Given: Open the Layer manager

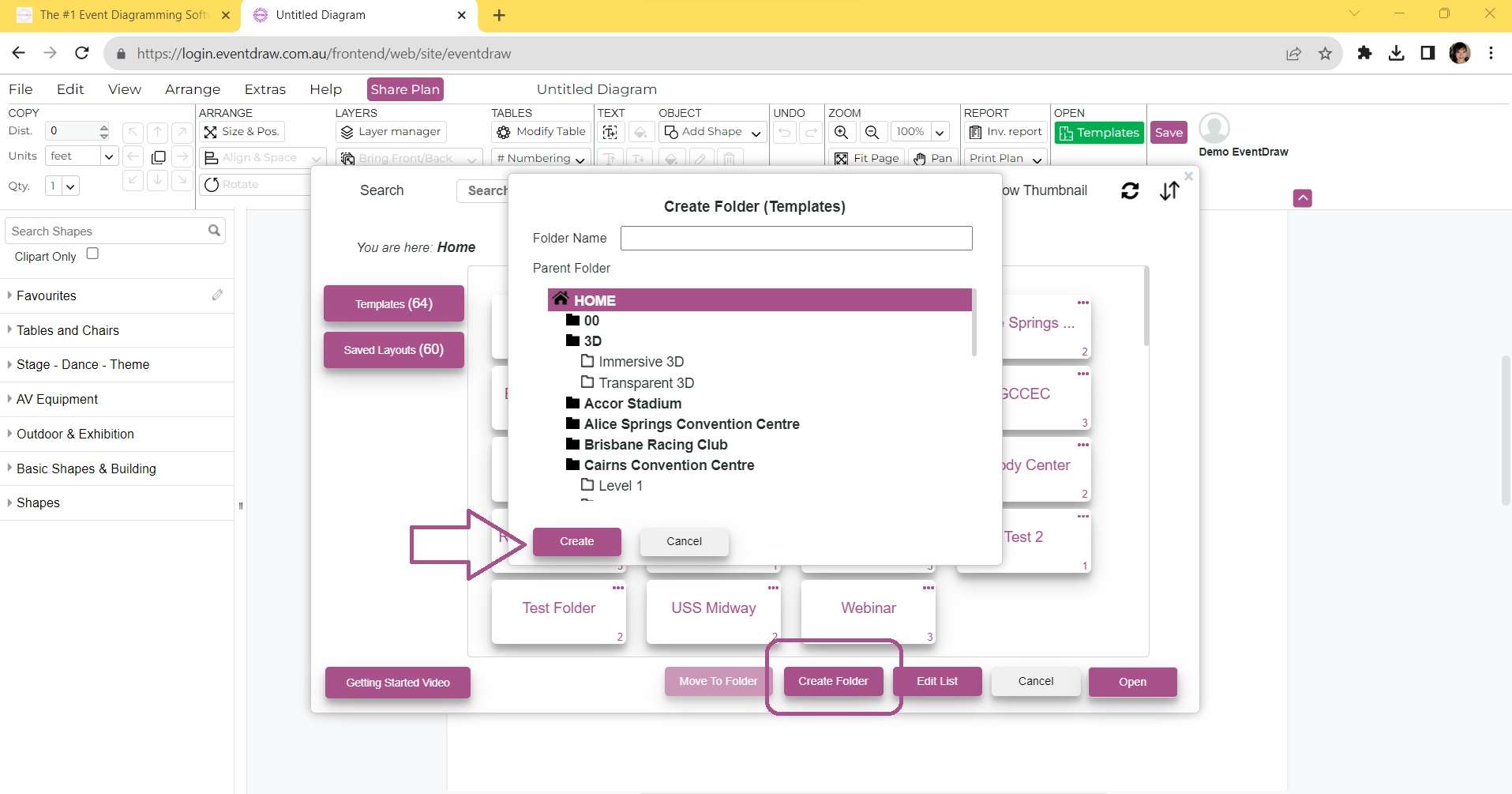Looking at the screenshot, I should 391,131.
